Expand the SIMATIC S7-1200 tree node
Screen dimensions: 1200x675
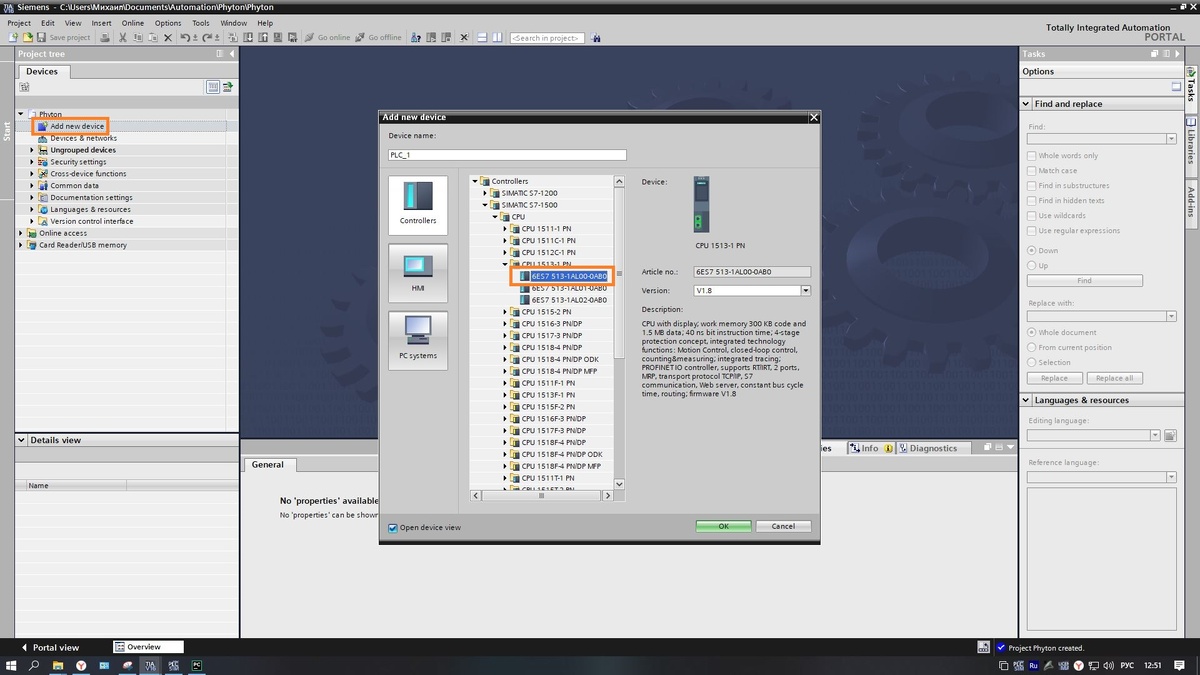(485, 193)
